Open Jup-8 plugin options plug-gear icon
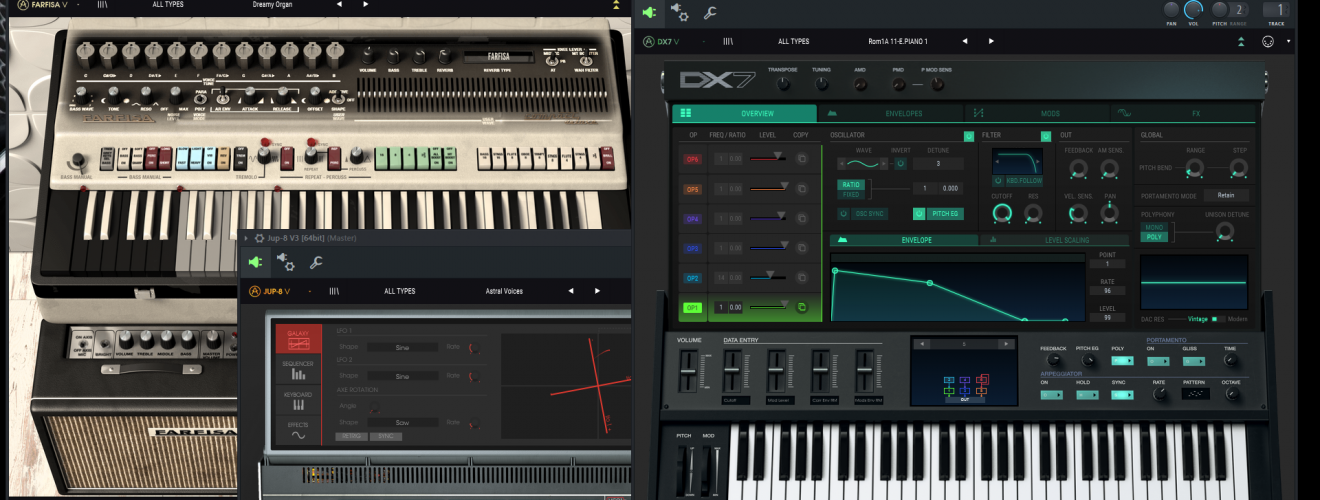1320x500 pixels. [286, 262]
